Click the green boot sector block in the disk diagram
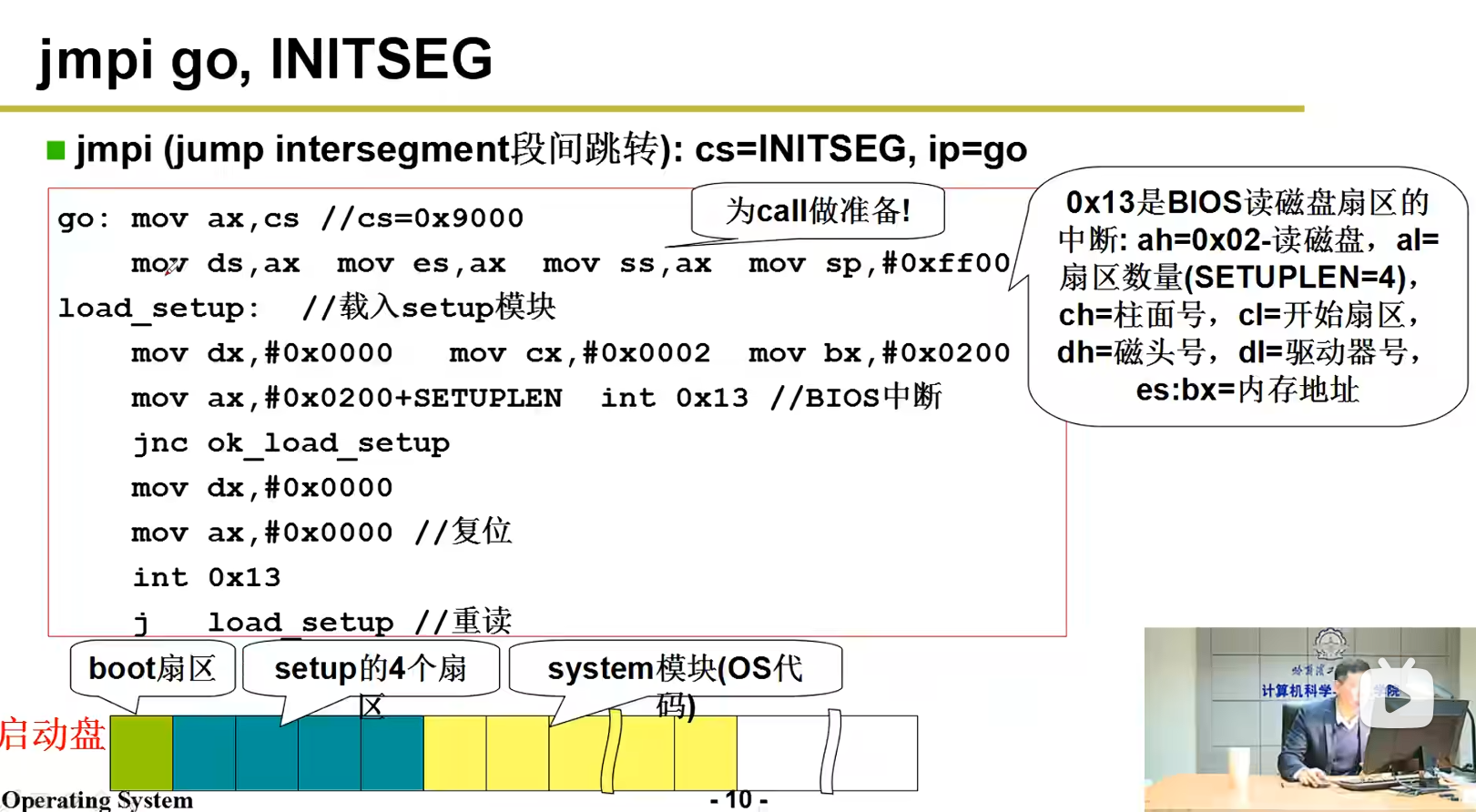The image size is (1476, 812). 141,753
